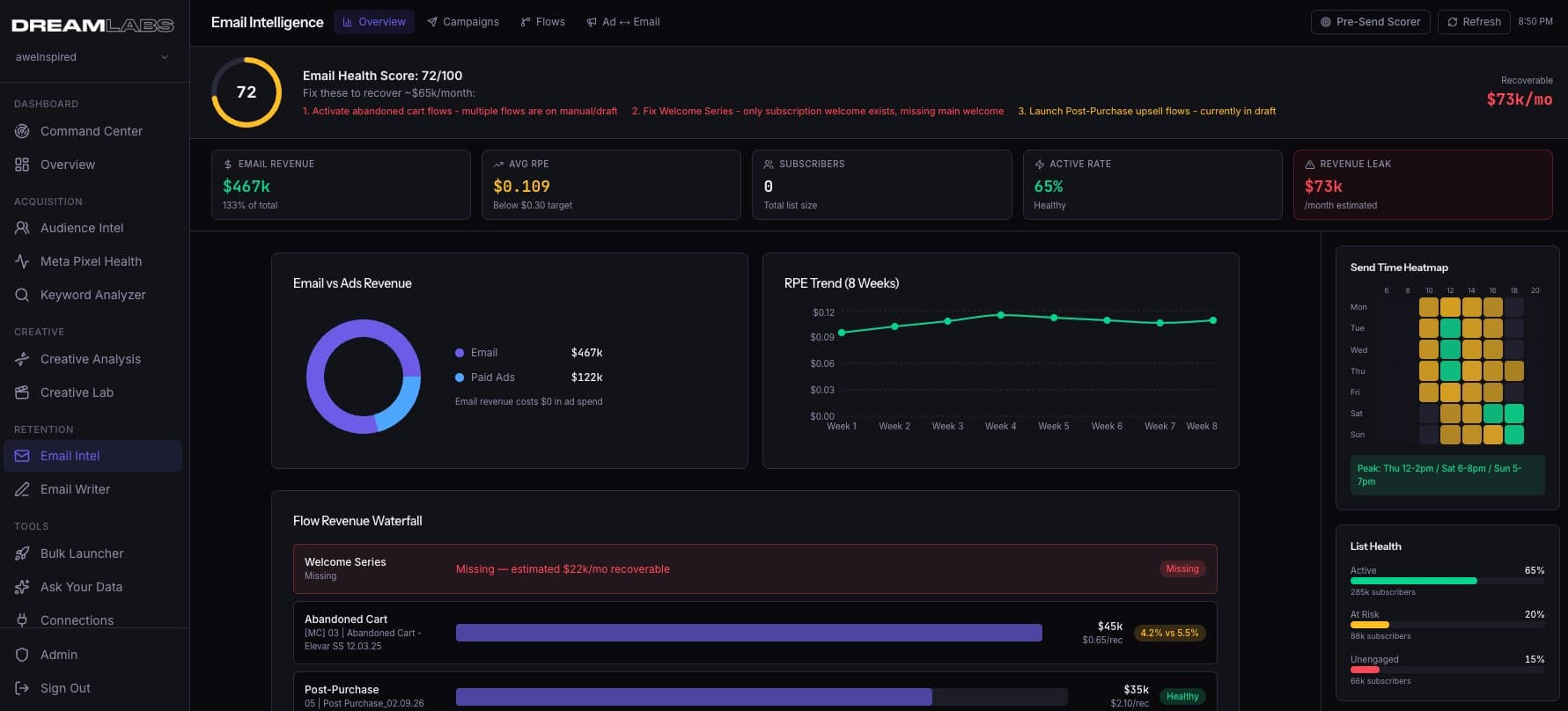Open the Welcome Series missing flow row
Image resolution: width=1568 pixels, height=711 pixels.
tap(755, 568)
